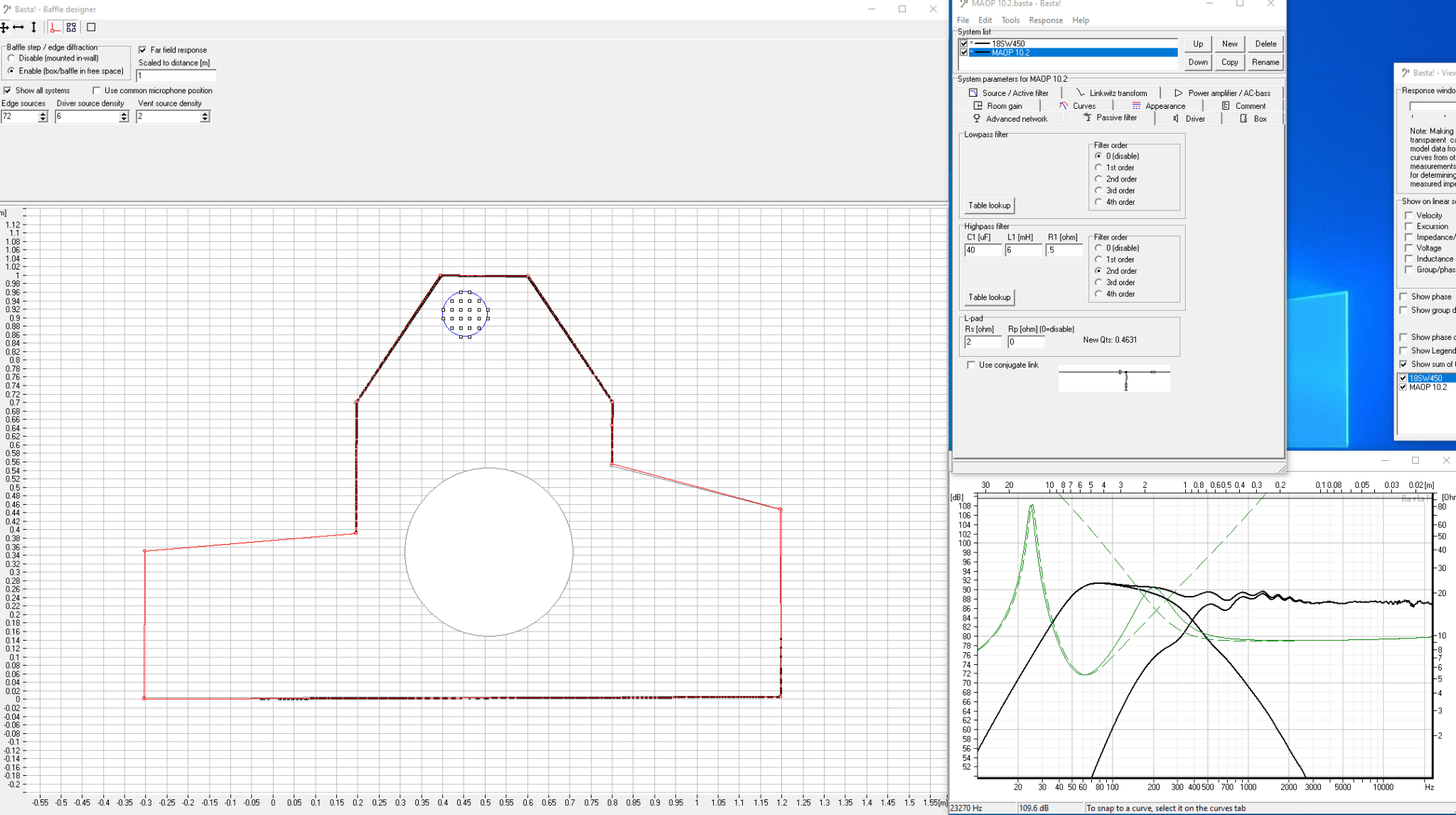Toggle the Show Legend checkbox
This screenshot has width=1456, height=815.
(1403, 351)
